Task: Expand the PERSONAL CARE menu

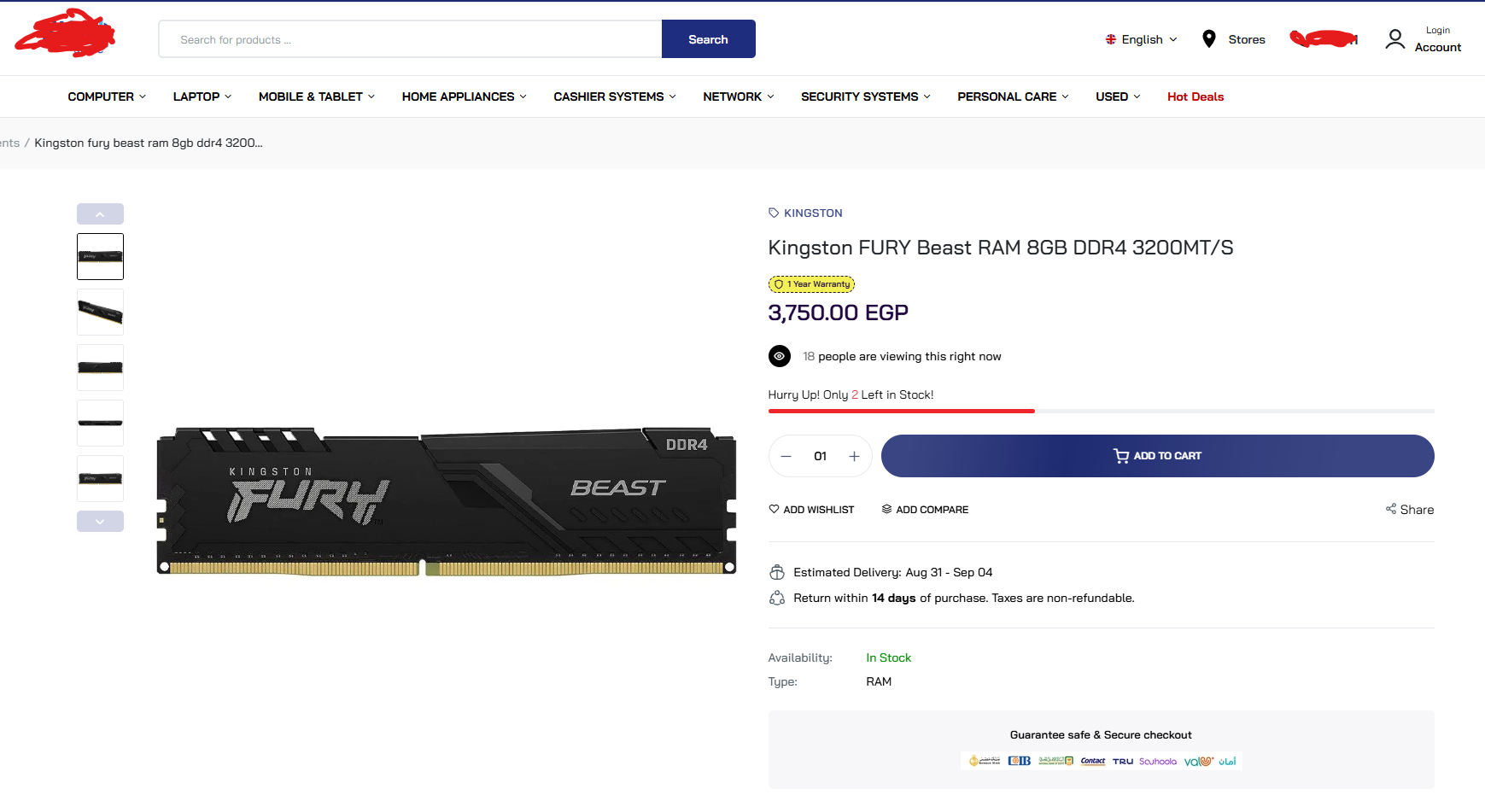Action: coord(1013,96)
